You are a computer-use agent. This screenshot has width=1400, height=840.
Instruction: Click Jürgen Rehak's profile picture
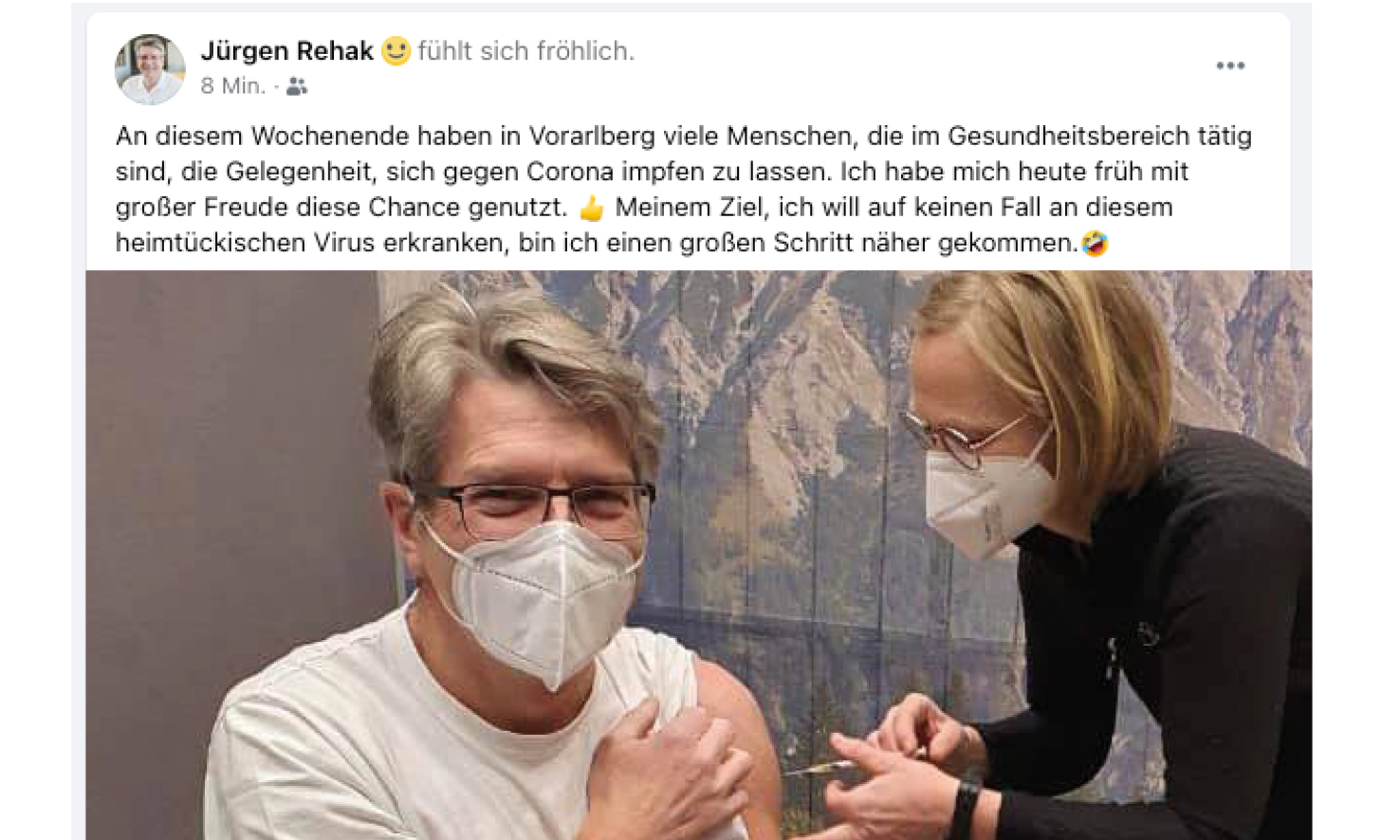[150, 69]
